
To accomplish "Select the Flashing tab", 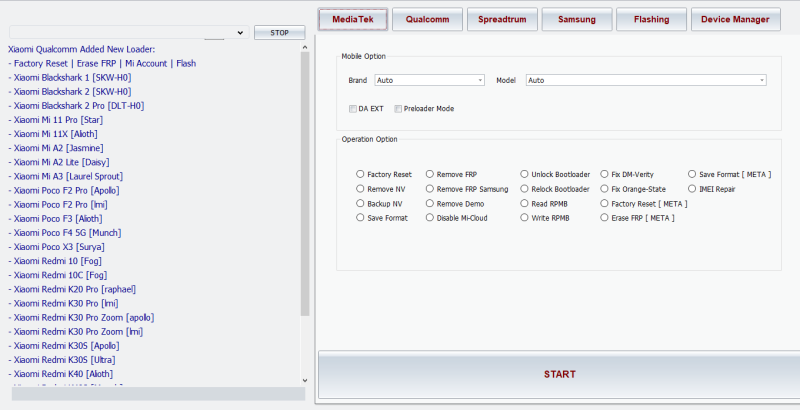I will pos(651,19).
